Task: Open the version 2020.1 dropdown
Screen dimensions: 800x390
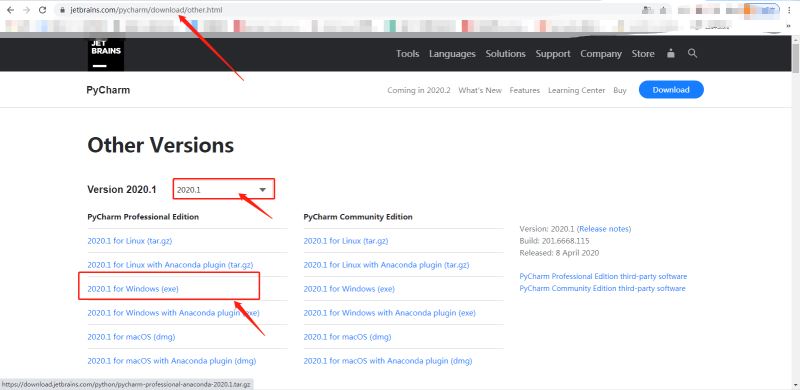Action: coord(223,189)
